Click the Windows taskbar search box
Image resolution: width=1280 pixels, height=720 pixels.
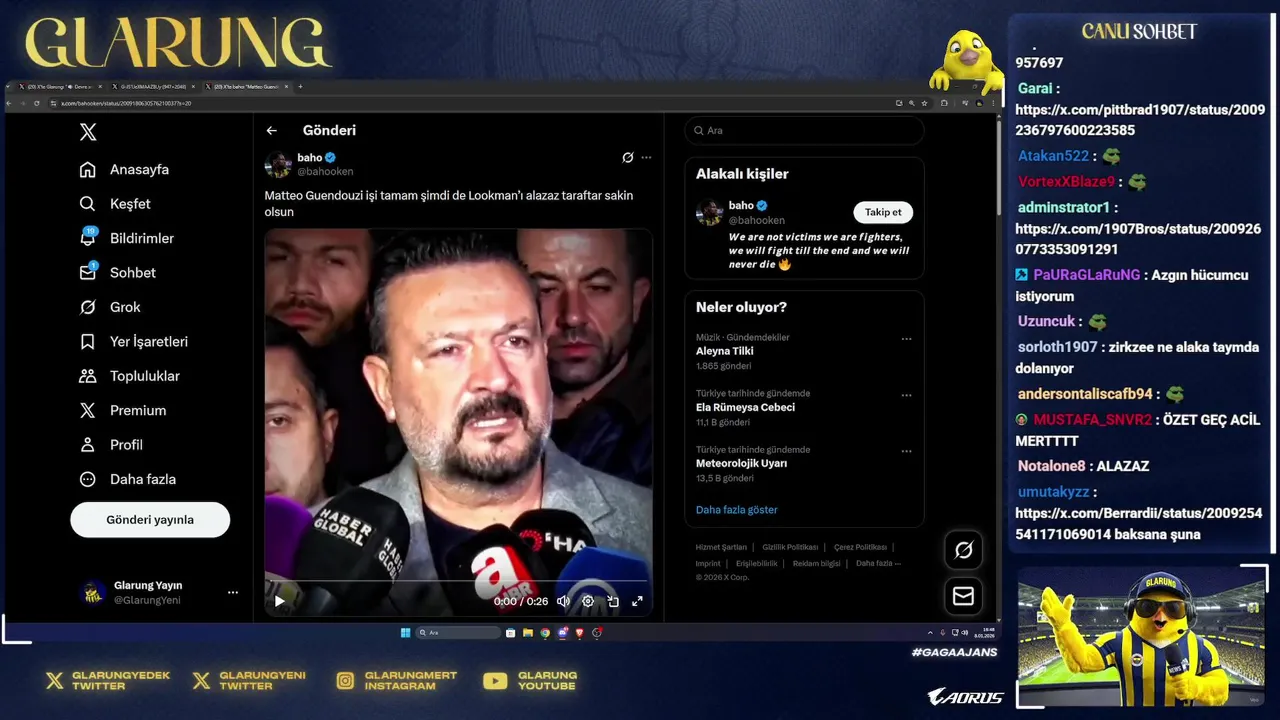[458, 632]
